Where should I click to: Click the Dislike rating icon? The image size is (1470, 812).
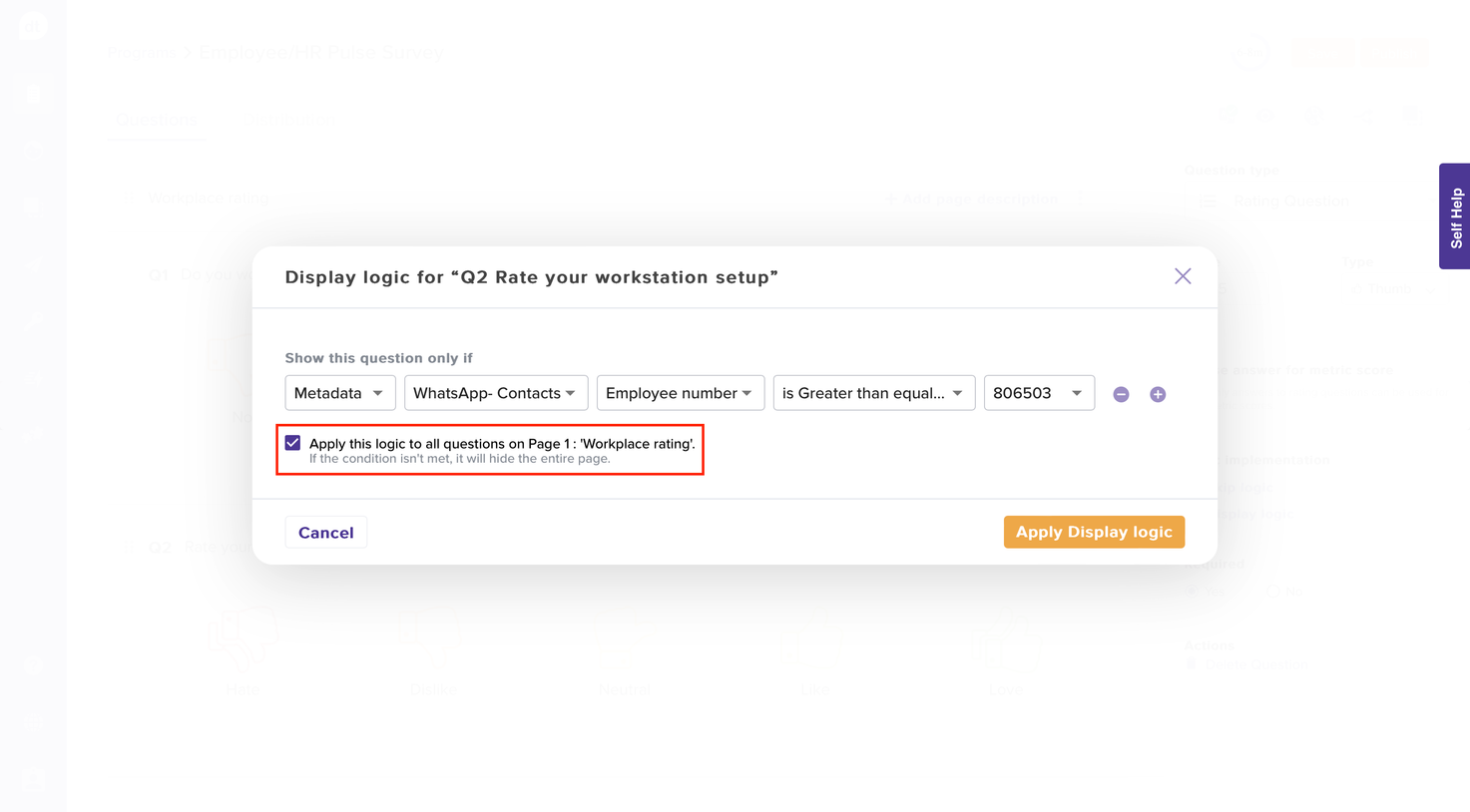tap(431, 639)
